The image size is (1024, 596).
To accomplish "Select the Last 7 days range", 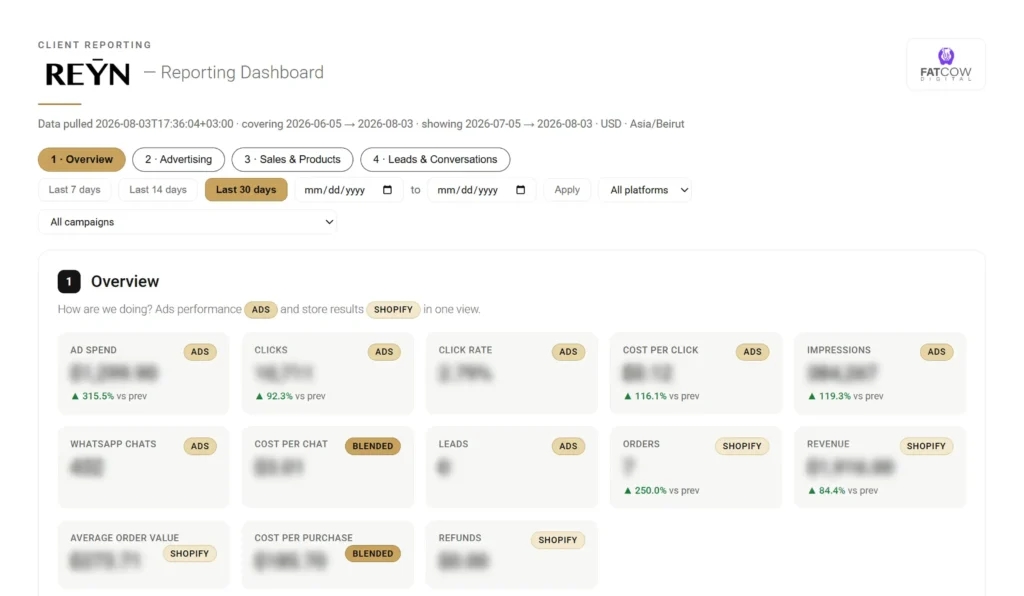I will [x=74, y=190].
